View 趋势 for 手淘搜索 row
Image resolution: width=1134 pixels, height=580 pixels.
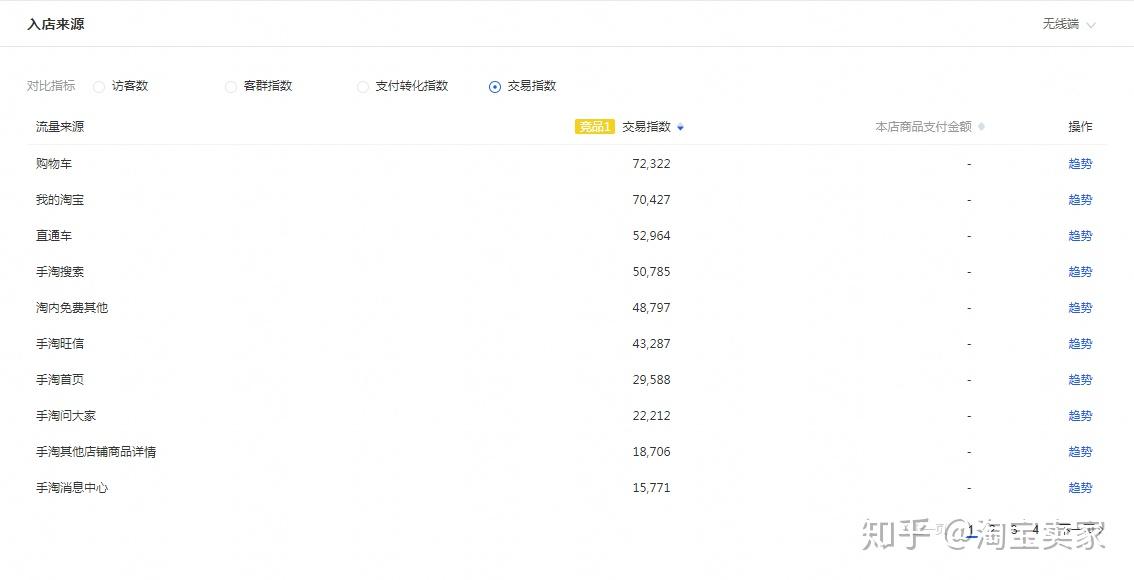(1080, 272)
